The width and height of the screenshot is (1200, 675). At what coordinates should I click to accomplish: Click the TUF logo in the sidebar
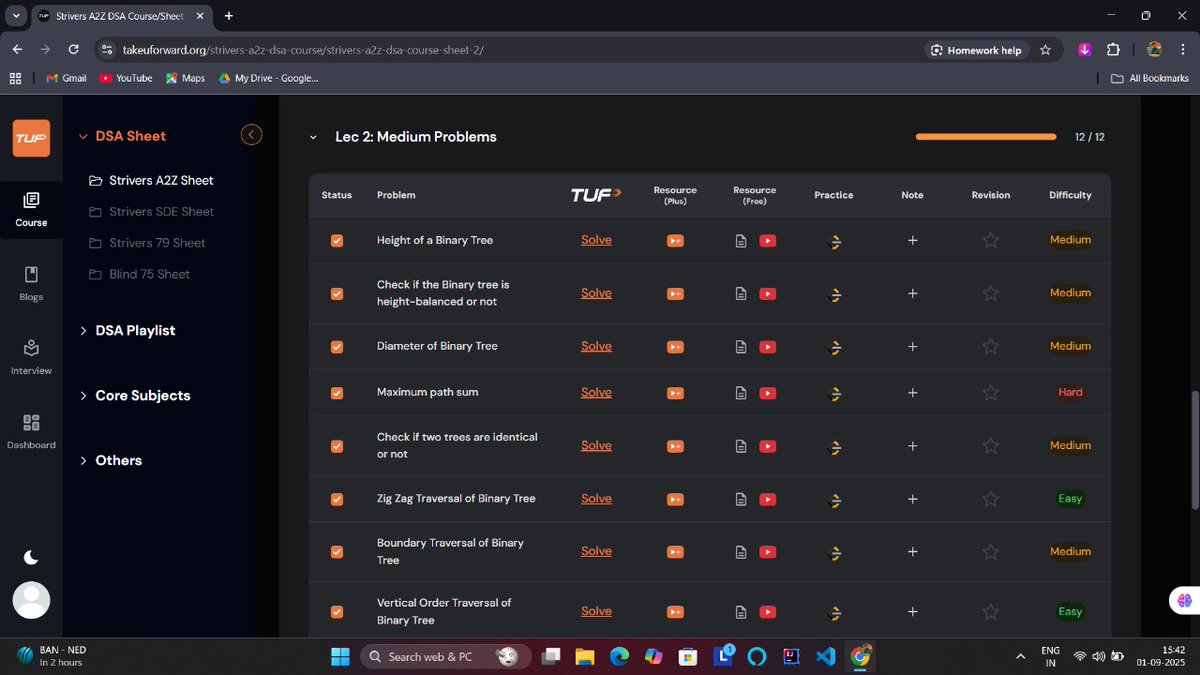31,138
